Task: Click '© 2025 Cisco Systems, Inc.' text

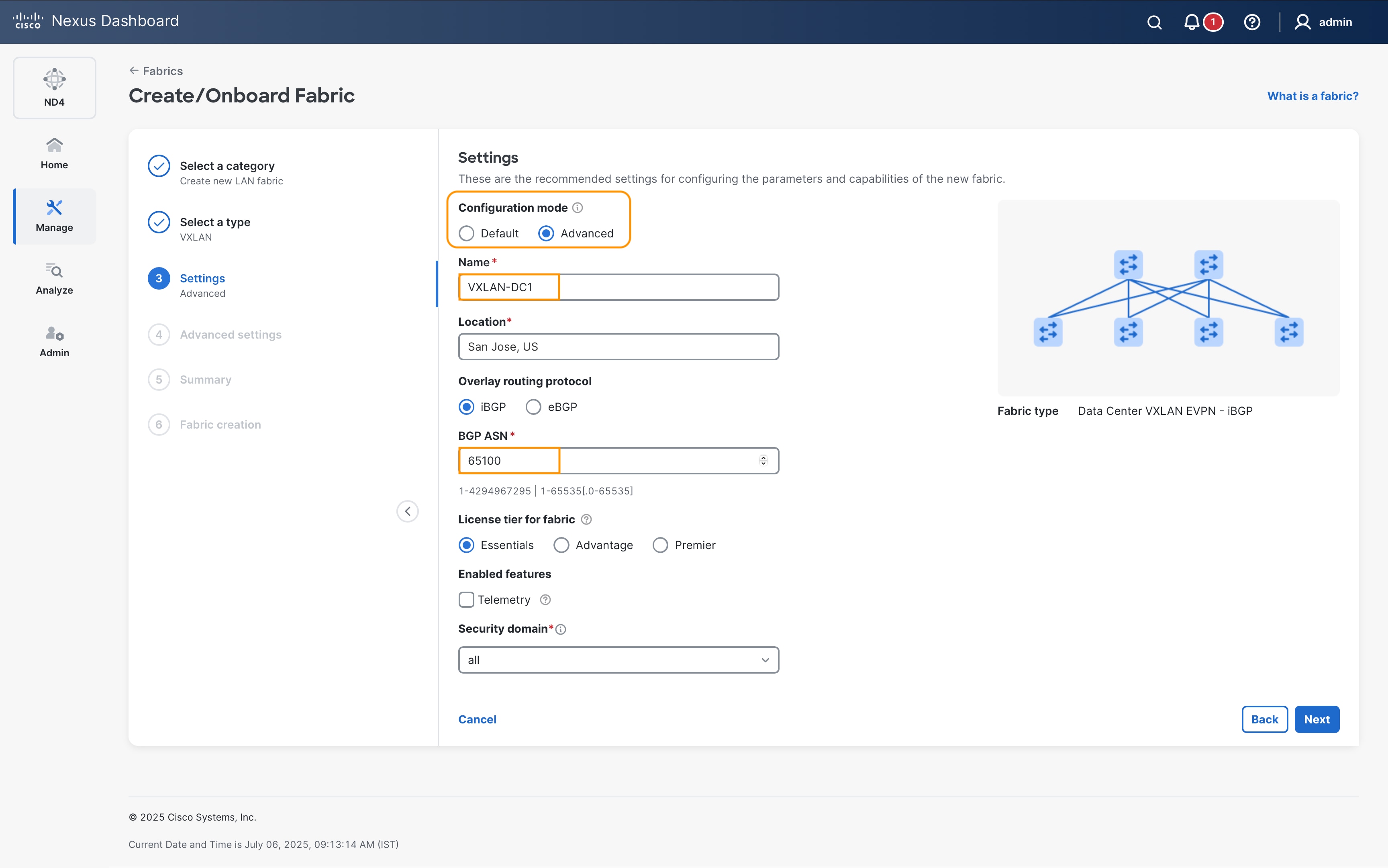Action: pyautogui.click(x=192, y=817)
